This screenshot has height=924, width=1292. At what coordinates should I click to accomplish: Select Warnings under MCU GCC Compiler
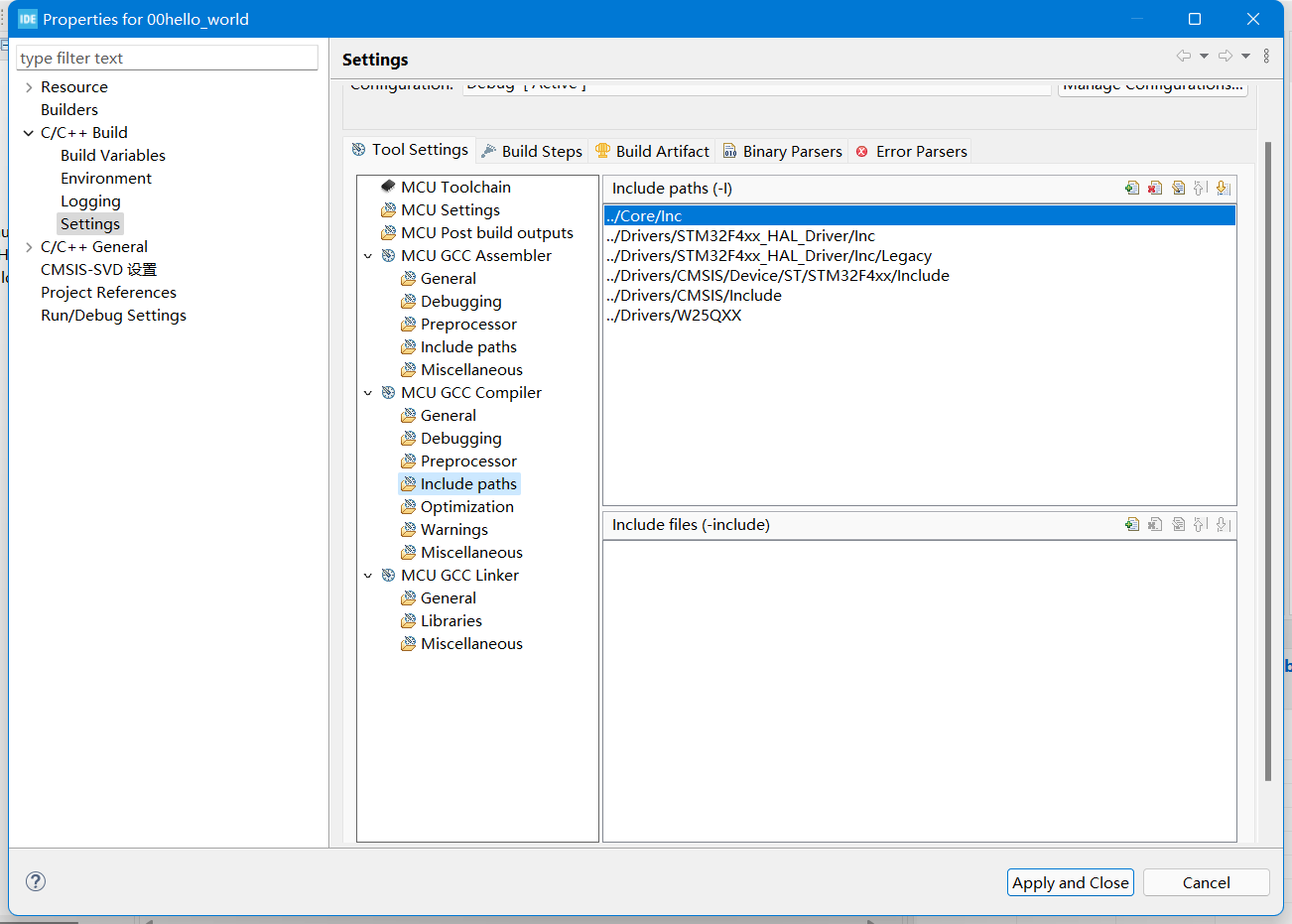click(x=453, y=529)
